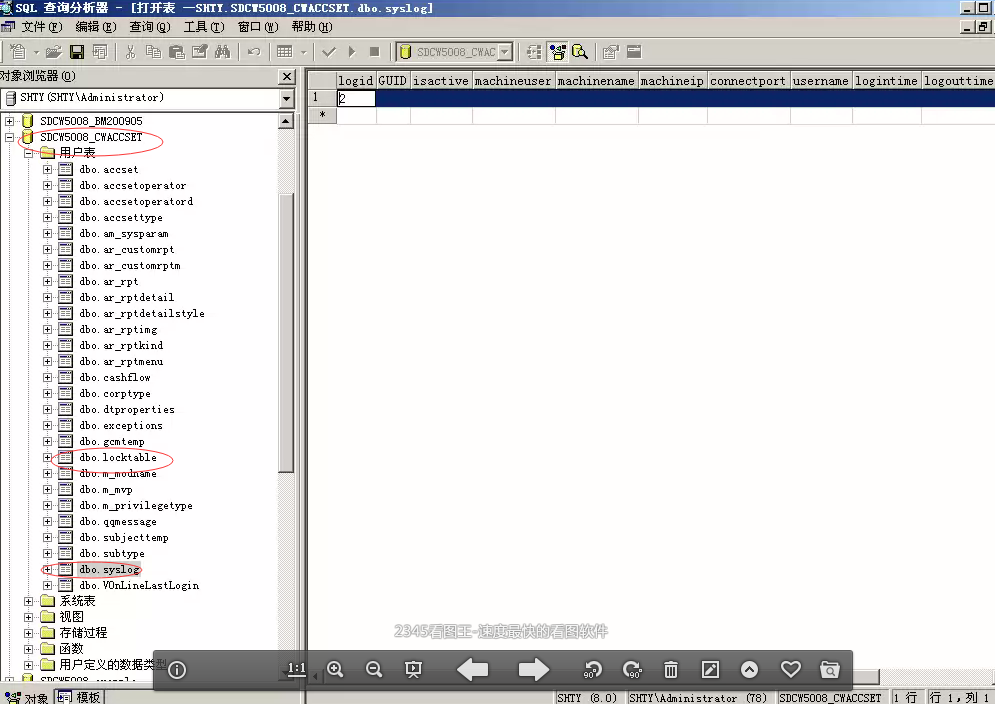The image size is (995, 704).
Task: Click the logid cell in row 1
Action: [356, 99]
